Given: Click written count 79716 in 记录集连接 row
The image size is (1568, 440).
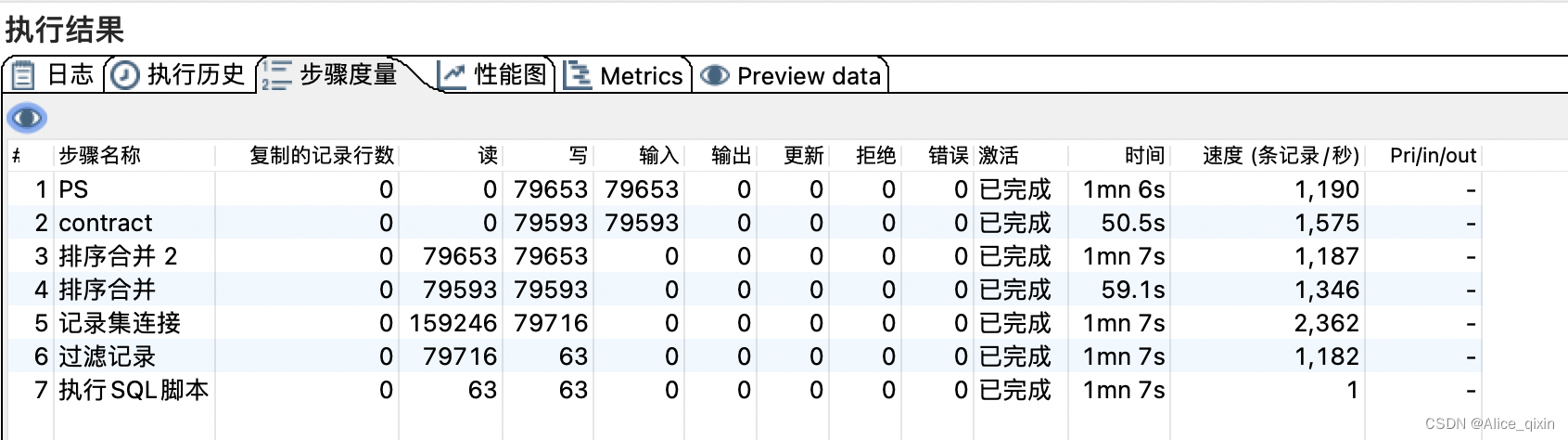Looking at the screenshot, I should tap(551, 323).
